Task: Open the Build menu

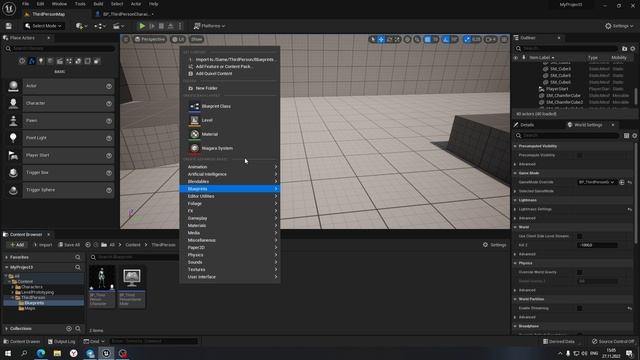Action: coord(98,4)
